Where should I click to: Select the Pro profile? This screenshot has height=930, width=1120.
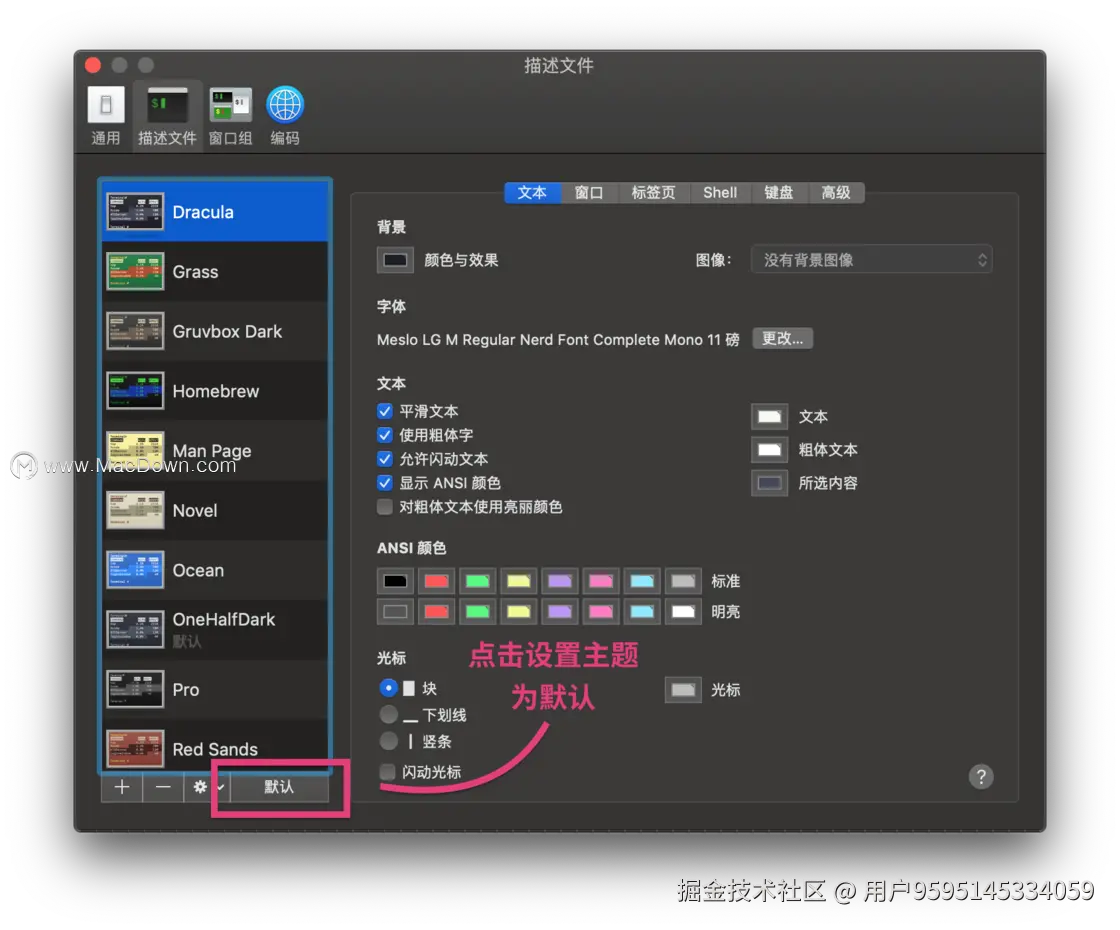[215, 689]
